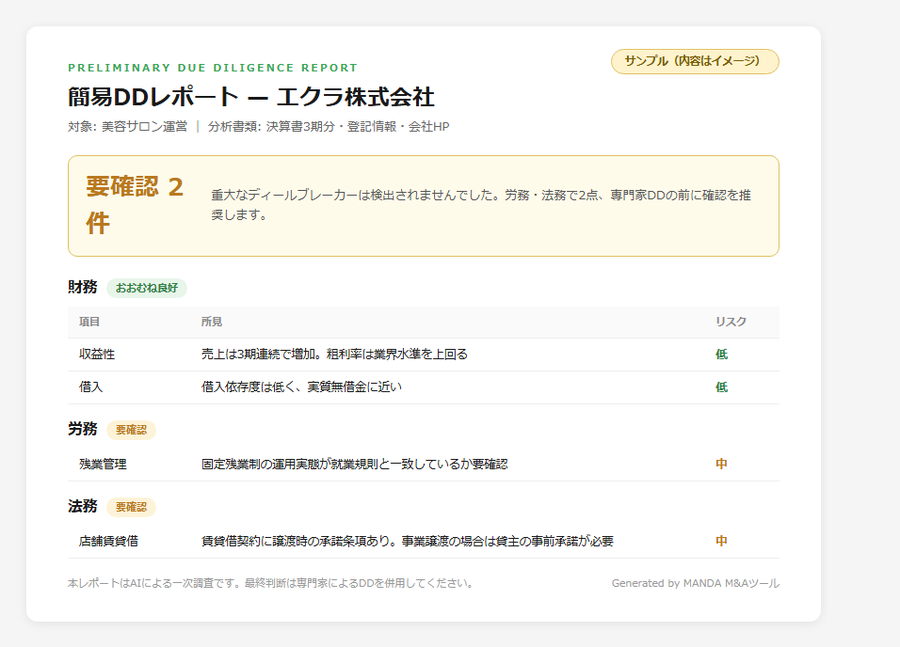The image size is (900, 647).
Task: Click the 低 risk value in 収益性 row
Action: click(721, 354)
